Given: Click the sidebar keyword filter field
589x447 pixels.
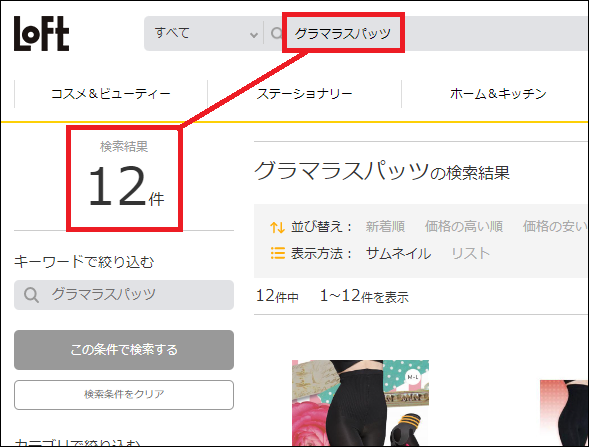Looking at the screenshot, I should pyautogui.click(x=124, y=295).
